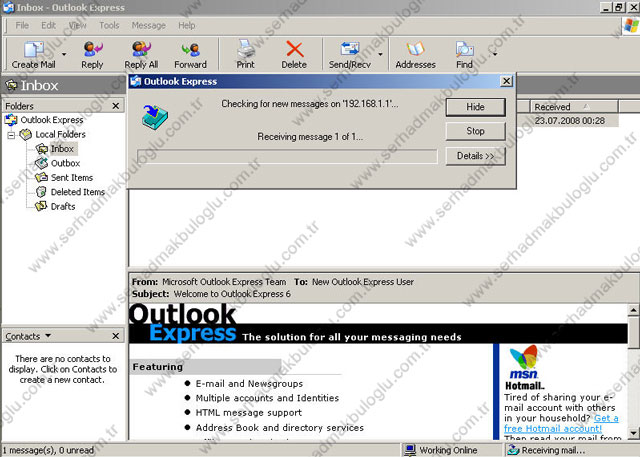Open the Addresses book icon
Image resolution: width=640 pixels, height=457 pixels.
(x=416, y=49)
